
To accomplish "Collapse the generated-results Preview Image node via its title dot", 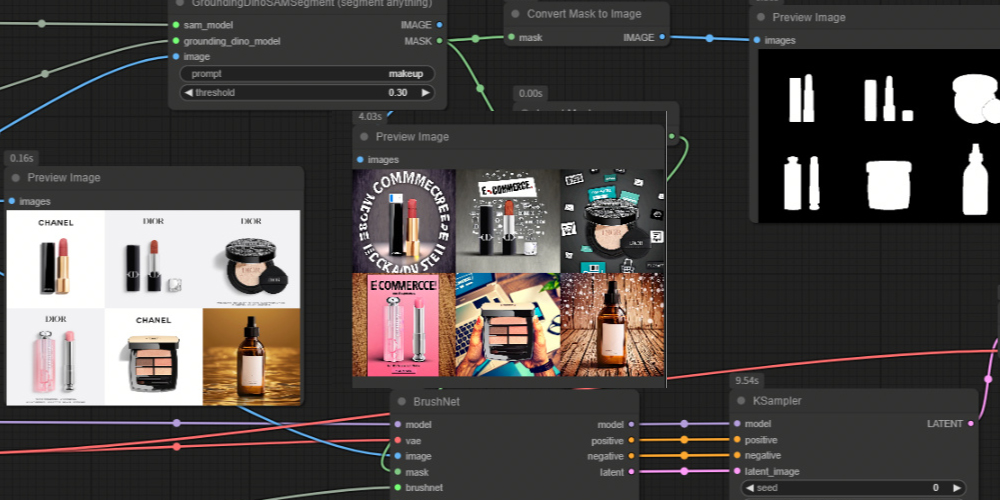I will 364,136.
